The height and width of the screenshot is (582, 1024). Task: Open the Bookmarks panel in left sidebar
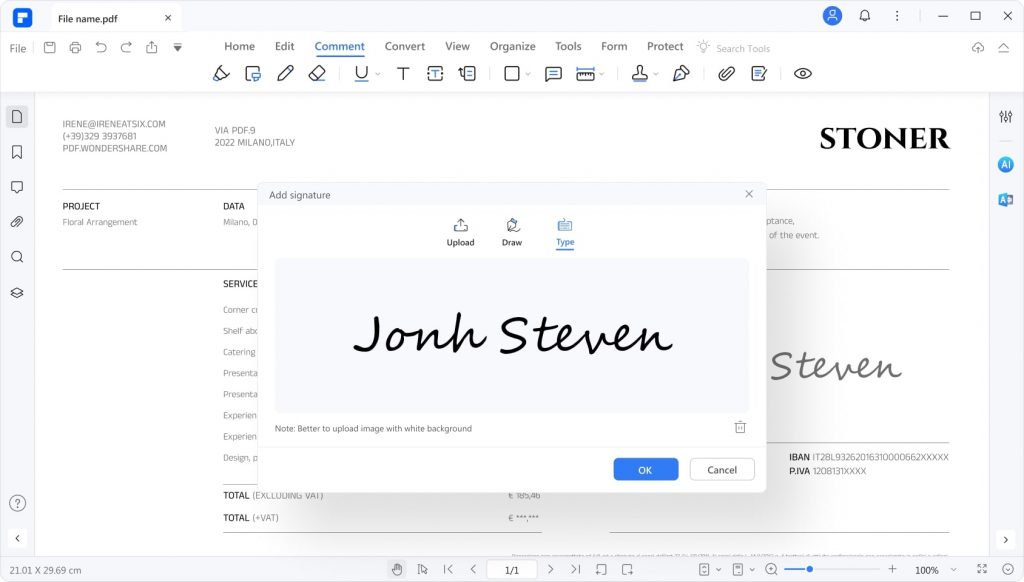point(17,152)
